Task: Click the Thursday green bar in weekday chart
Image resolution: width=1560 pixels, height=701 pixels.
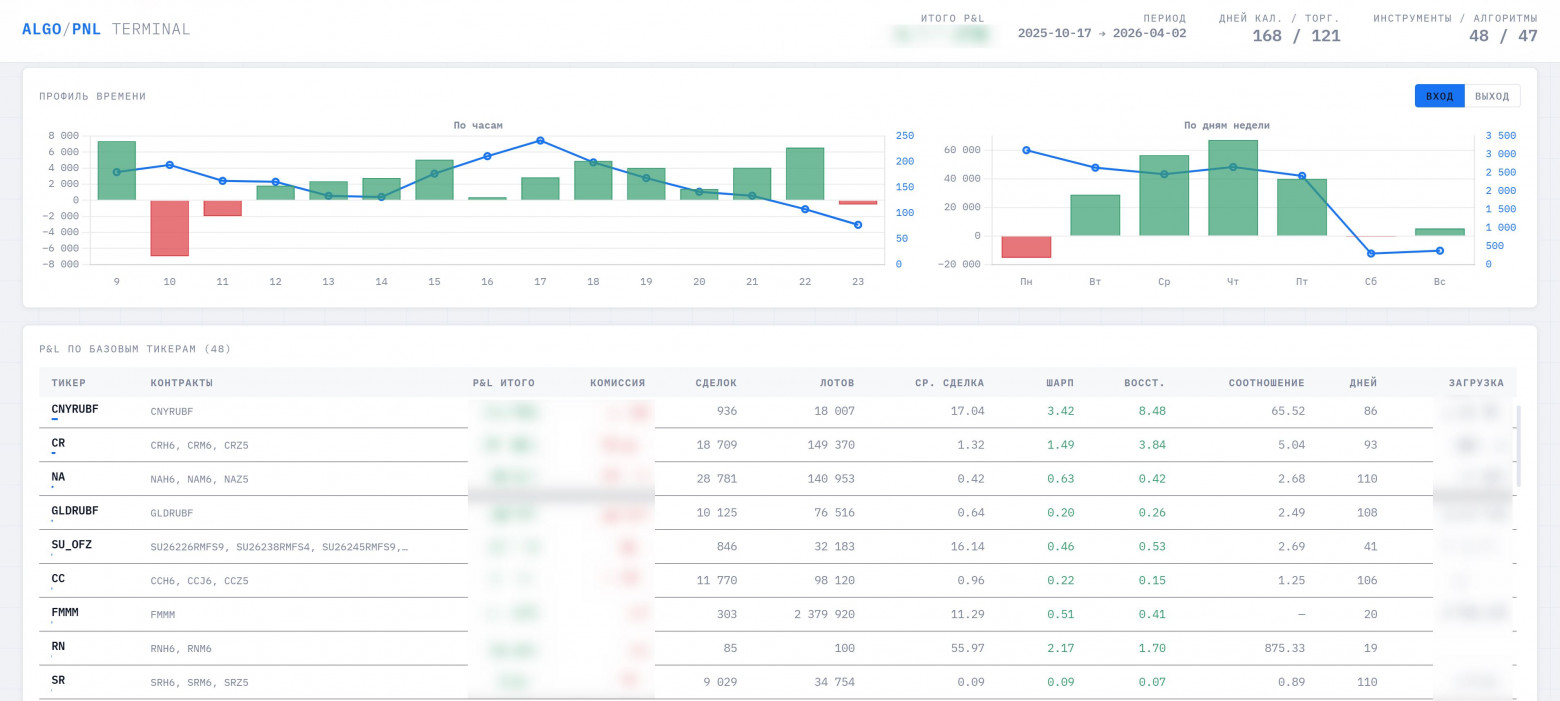Action: point(1233,188)
